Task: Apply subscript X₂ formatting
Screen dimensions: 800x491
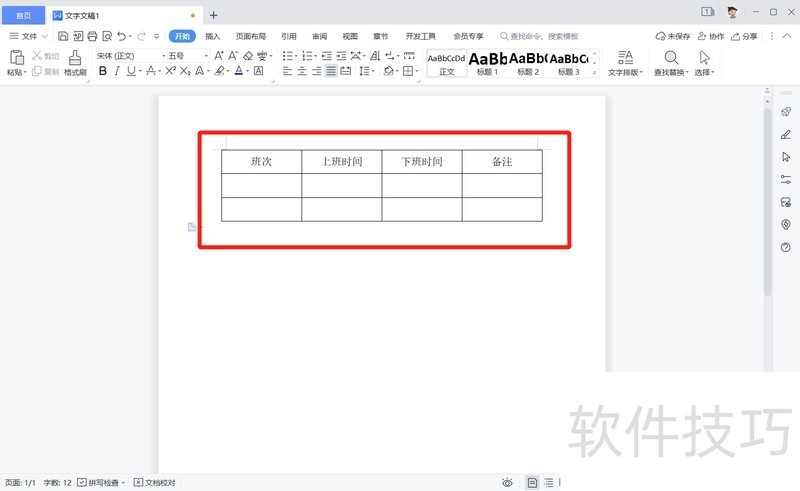Action: point(185,71)
